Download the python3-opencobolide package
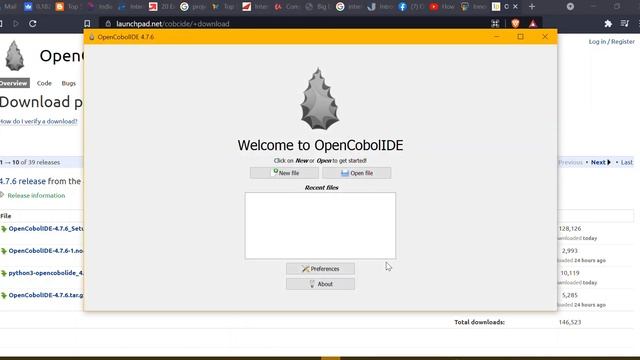This screenshot has height=360, width=640. click(46, 273)
